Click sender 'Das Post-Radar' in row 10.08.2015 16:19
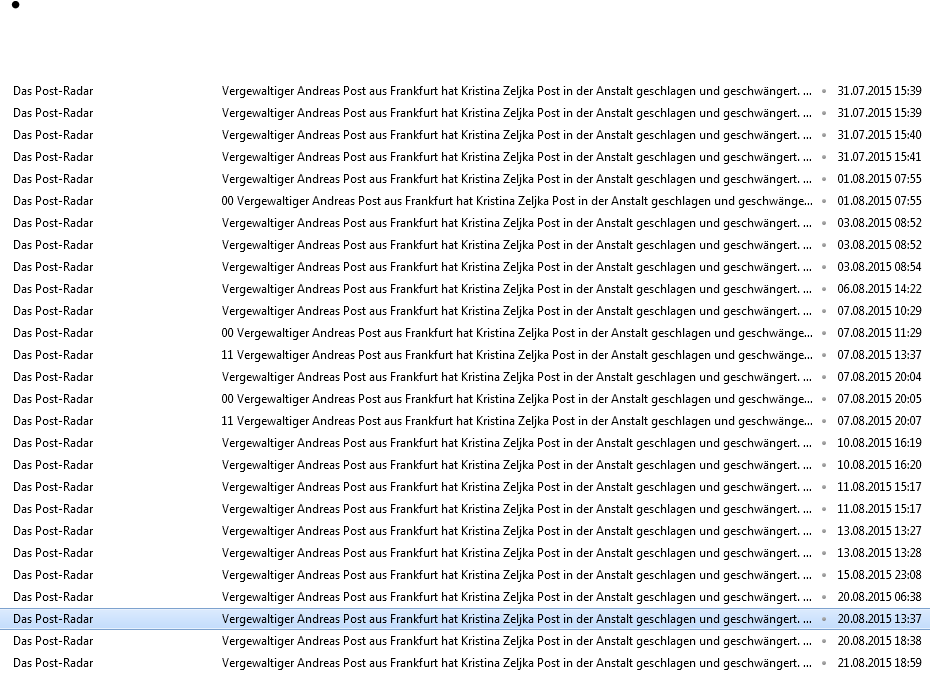The width and height of the screenshot is (930, 674). 53,443
